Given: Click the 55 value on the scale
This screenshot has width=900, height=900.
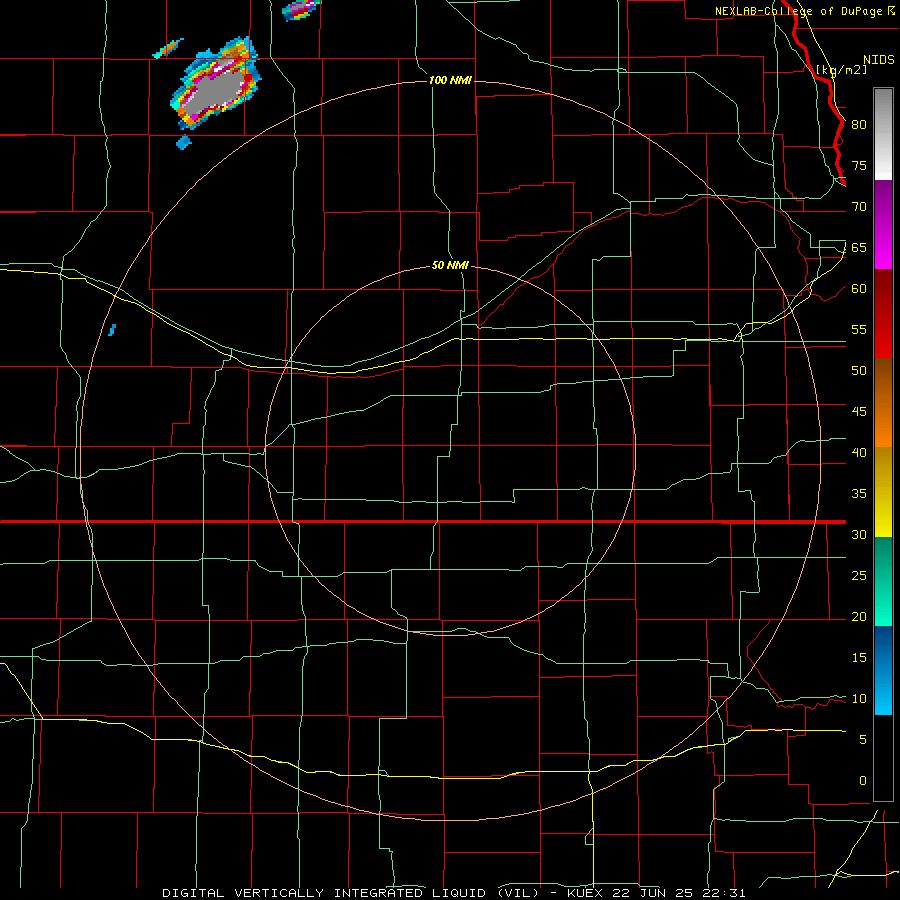Looking at the screenshot, I should 859,329.
